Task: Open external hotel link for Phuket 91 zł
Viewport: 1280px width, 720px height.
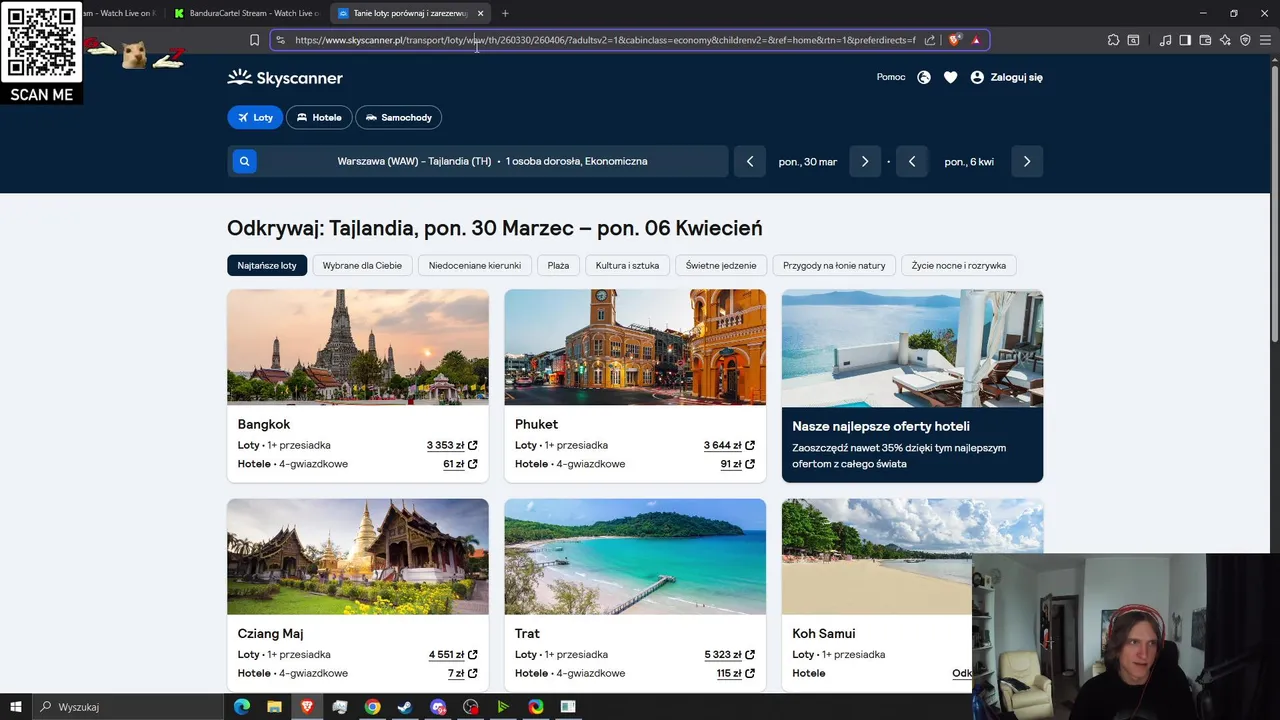Action: 750,464
